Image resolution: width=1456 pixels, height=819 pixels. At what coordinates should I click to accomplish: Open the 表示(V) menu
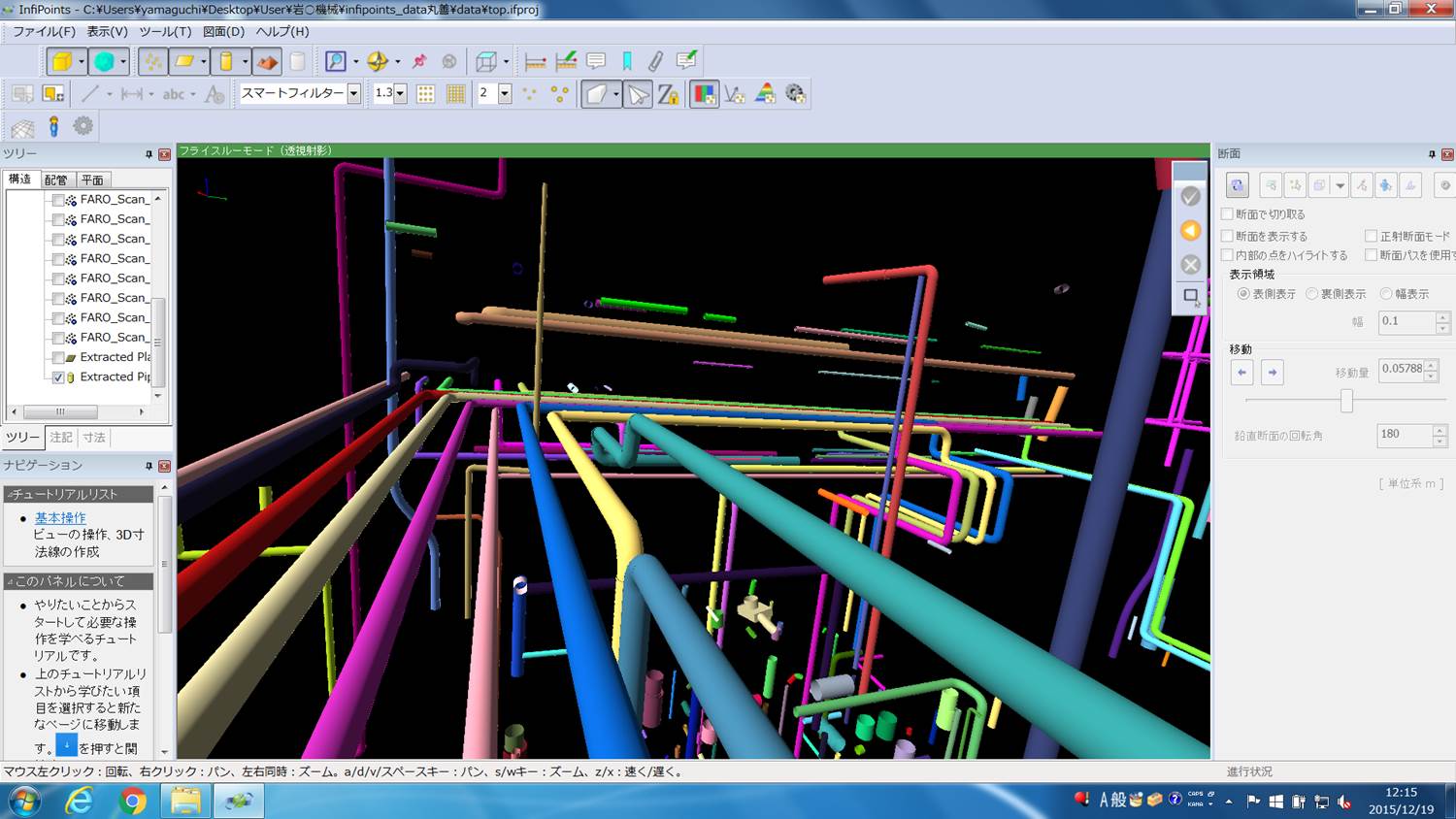107,31
